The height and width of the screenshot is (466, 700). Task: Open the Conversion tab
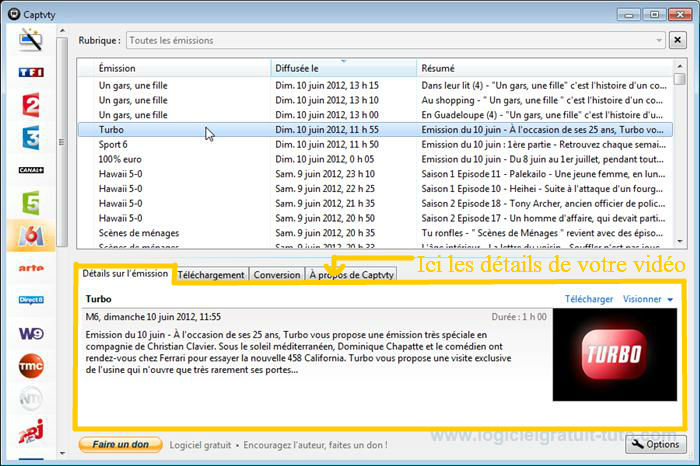tap(277, 275)
